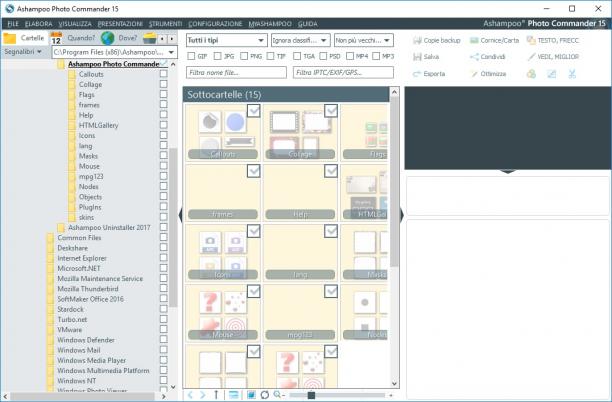Go up one folder level arrow
Viewport: 612px width, 402px height.
pyautogui.click(x=216, y=395)
